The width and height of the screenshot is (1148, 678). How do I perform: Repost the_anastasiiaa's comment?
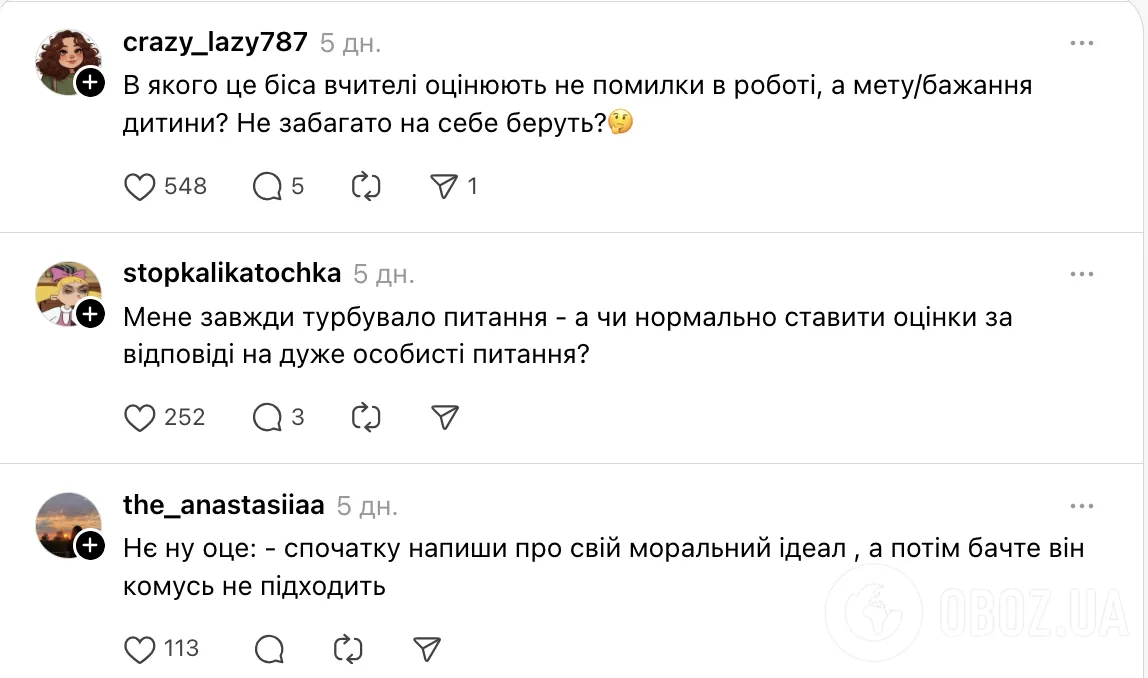(x=346, y=649)
